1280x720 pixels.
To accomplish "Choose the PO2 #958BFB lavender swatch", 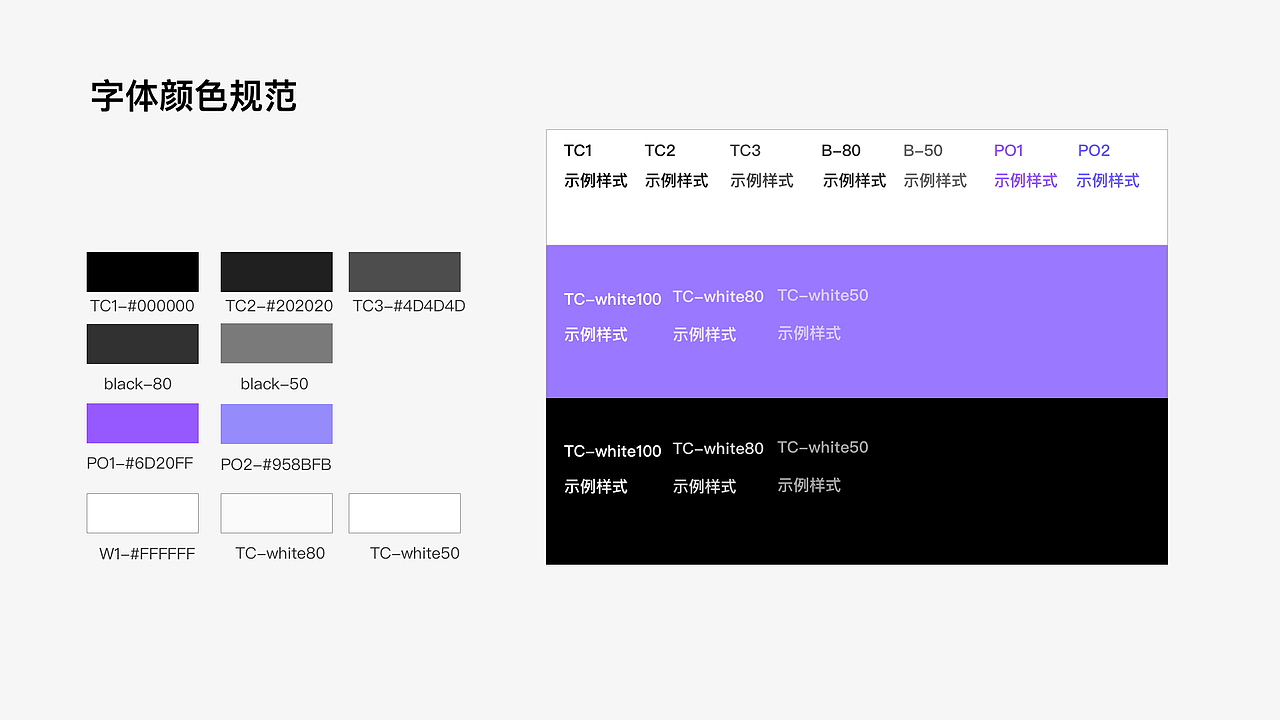I will point(276,424).
